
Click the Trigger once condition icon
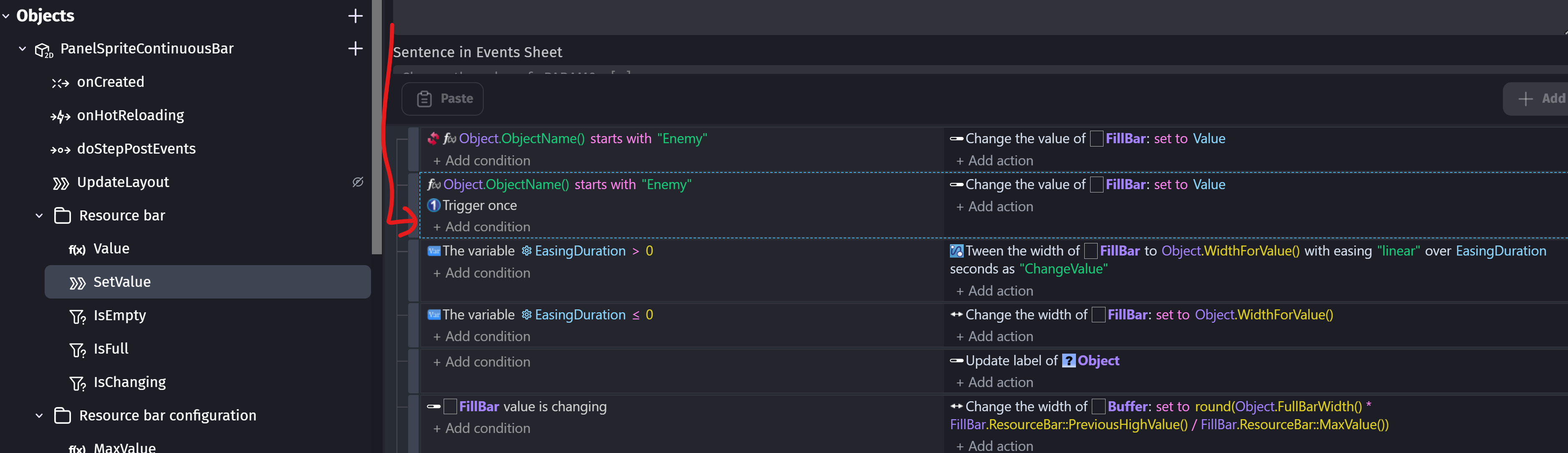pyautogui.click(x=433, y=205)
